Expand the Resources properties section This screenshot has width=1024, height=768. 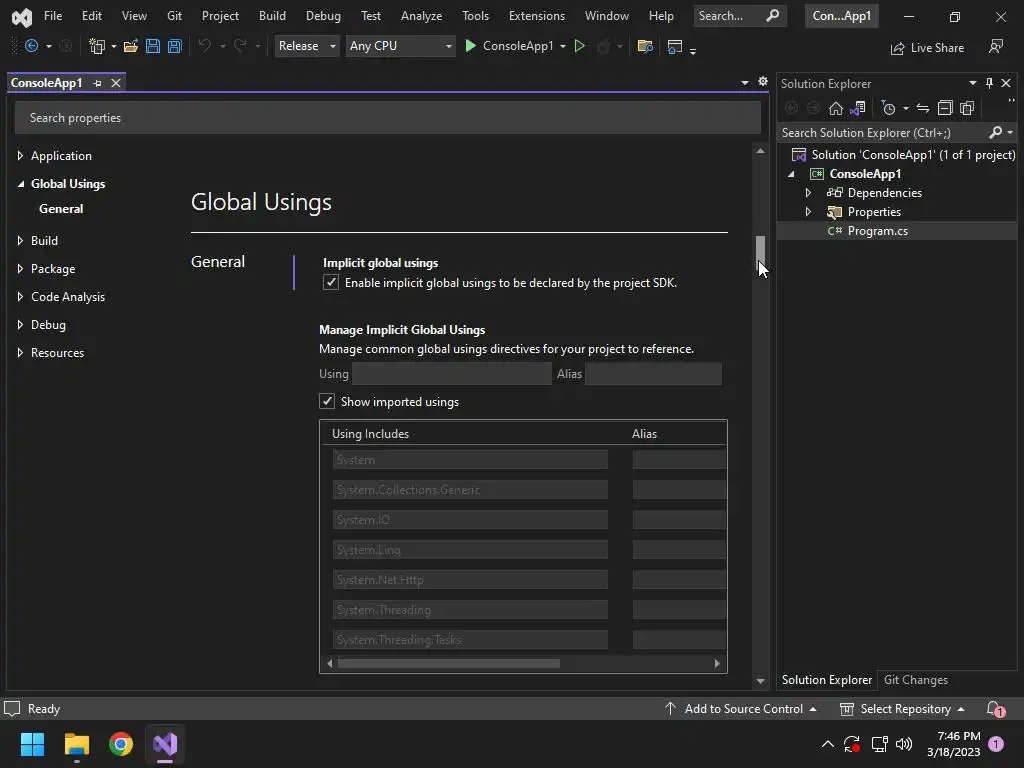click(x=20, y=353)
